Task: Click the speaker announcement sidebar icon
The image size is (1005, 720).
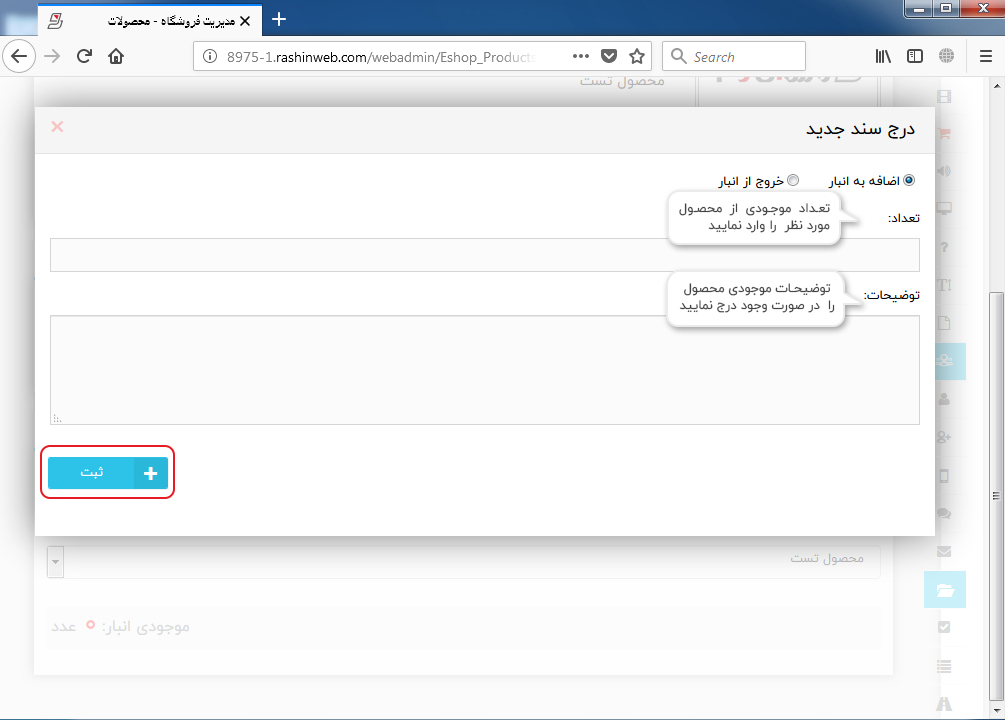Action: point(944,171)
